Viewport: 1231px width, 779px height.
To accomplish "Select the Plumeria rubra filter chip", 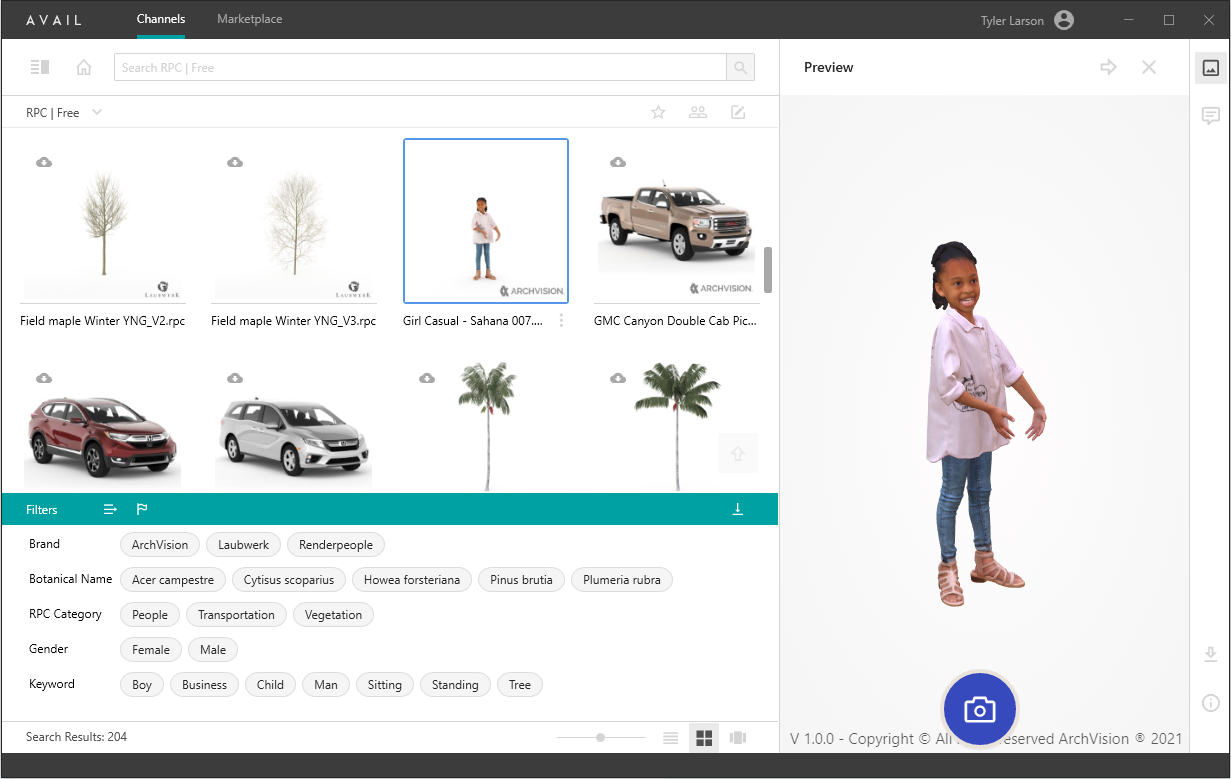I will tap(622, 580).
